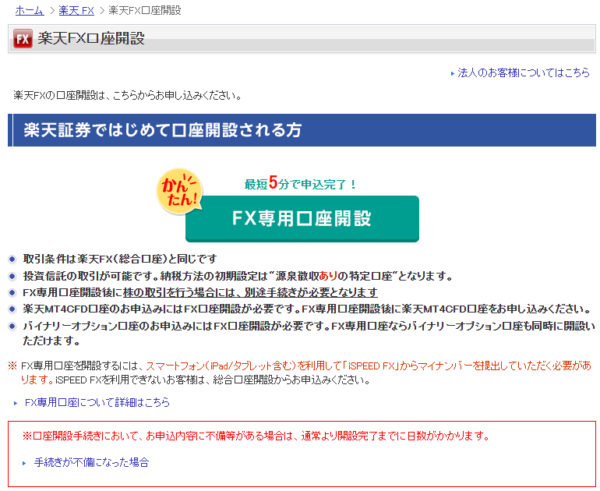This screenshot has height=491, width=600.
Task: Open 法人のお客様についてはこちら link
Action: point(523,73)
